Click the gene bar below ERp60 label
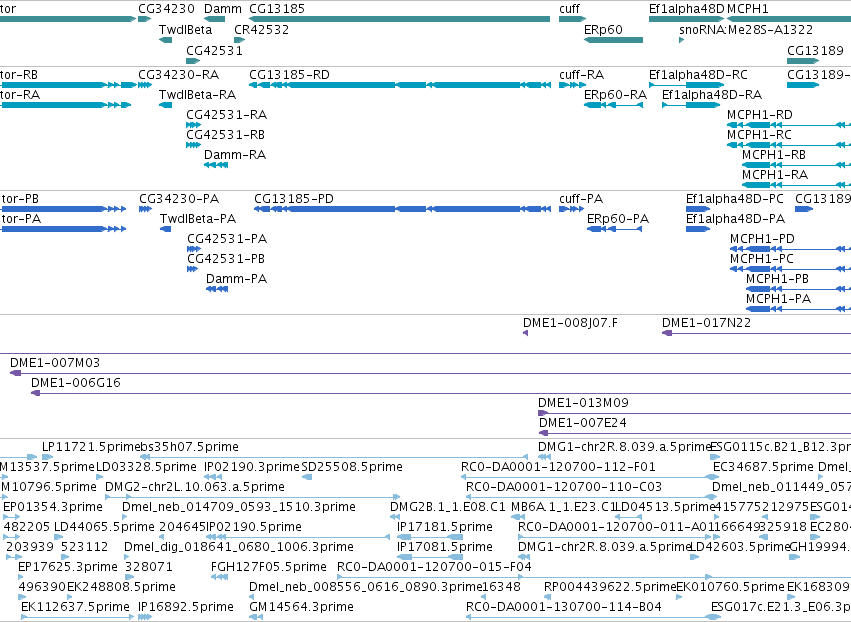 (x=613, y=40)
